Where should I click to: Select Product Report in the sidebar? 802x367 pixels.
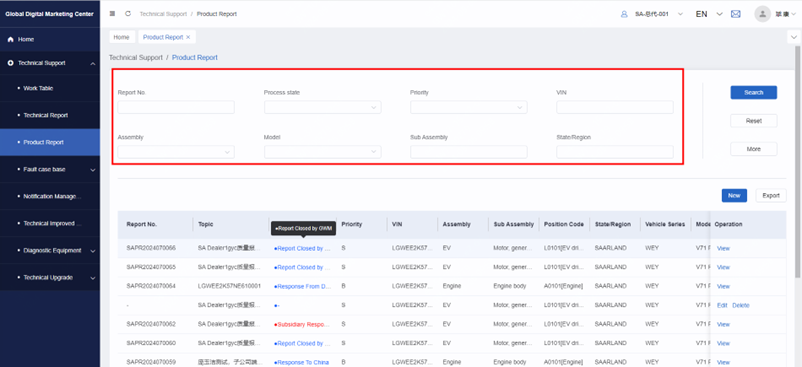[50, 143]
